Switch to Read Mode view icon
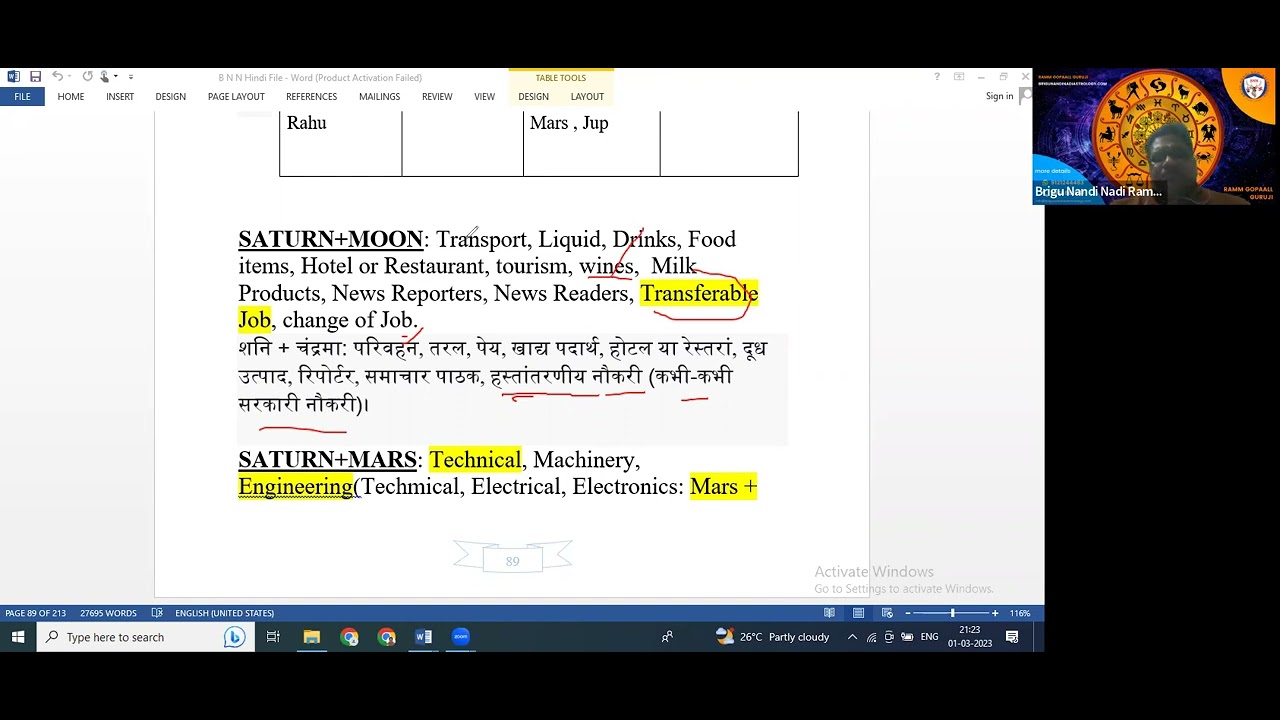Image resolution: width=1280 pixels, height=720 pixels. 829,613
